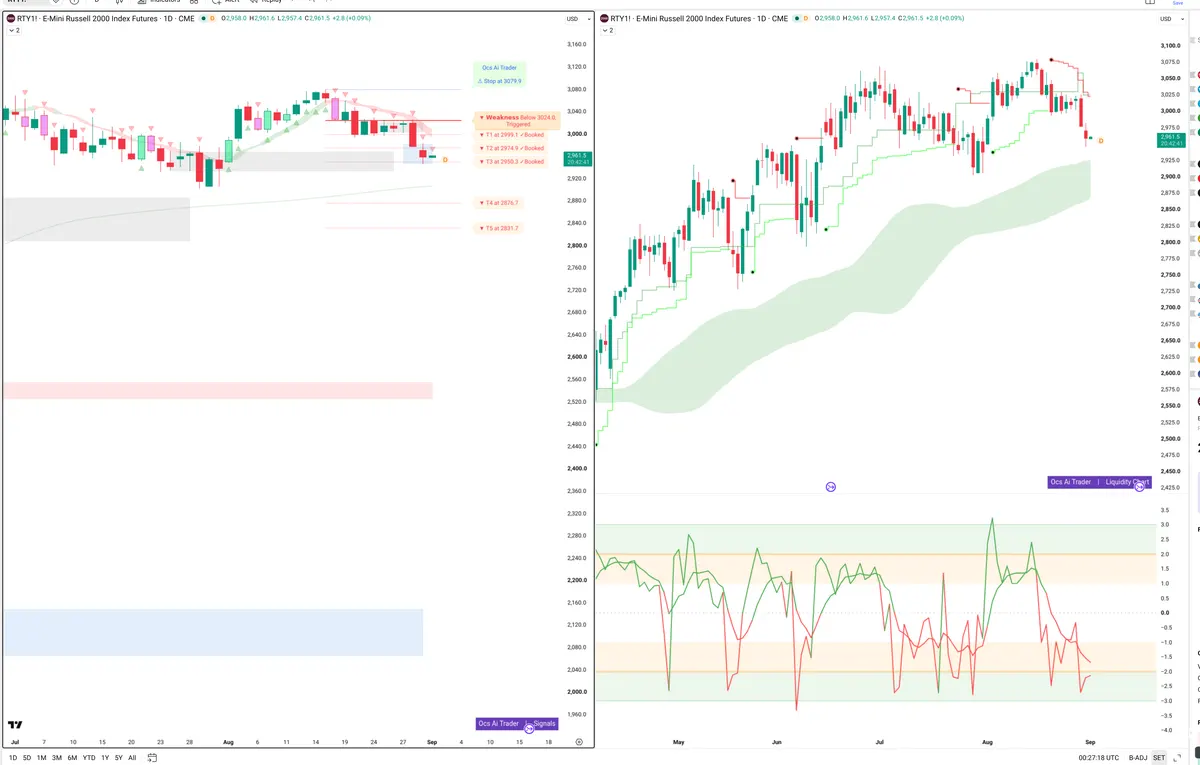This screenshot has height=765, width=1200.
Task: Click the RTY1! symbol logo in right chart
Action: tap(604, 18)
